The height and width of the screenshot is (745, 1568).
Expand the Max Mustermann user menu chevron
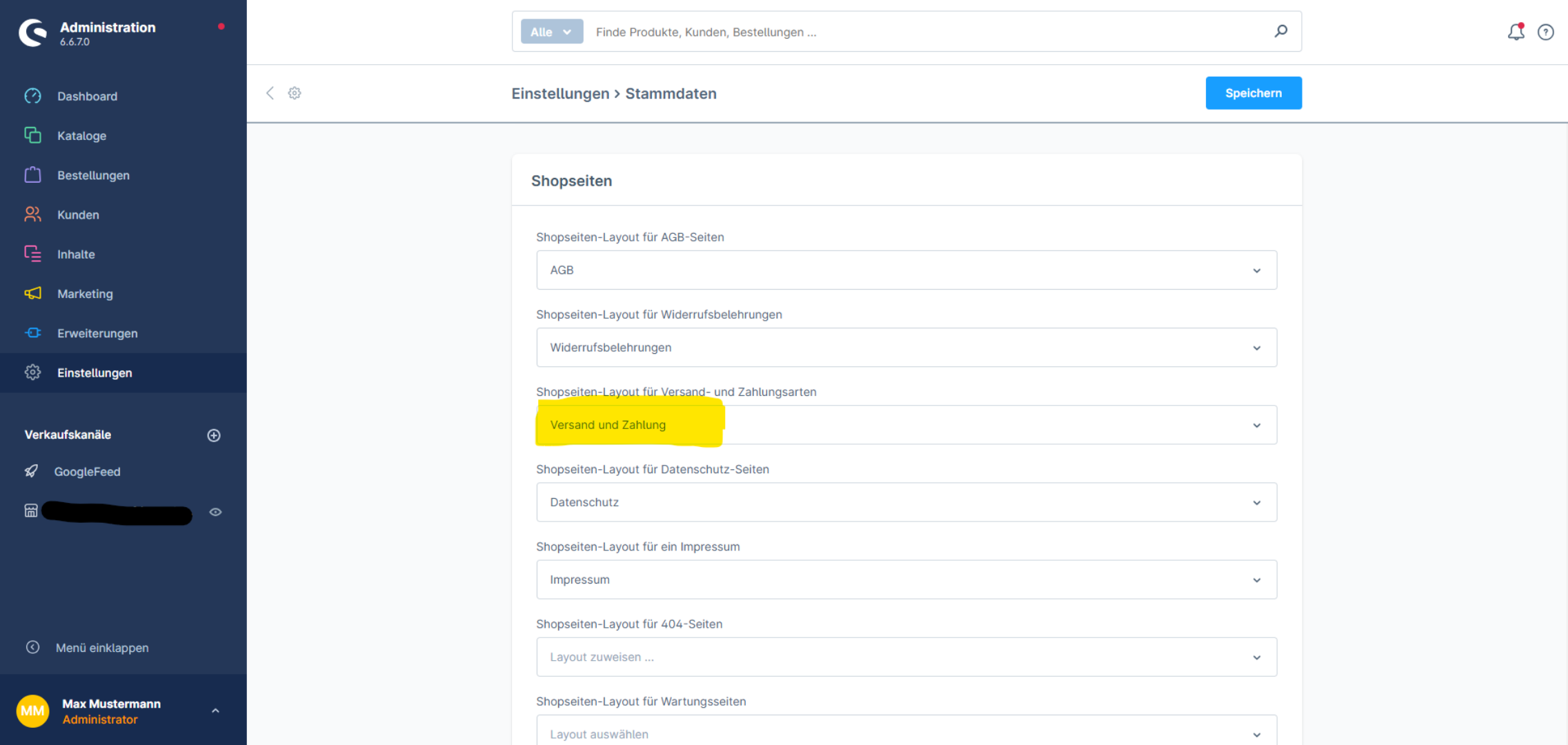pos(215,711)
